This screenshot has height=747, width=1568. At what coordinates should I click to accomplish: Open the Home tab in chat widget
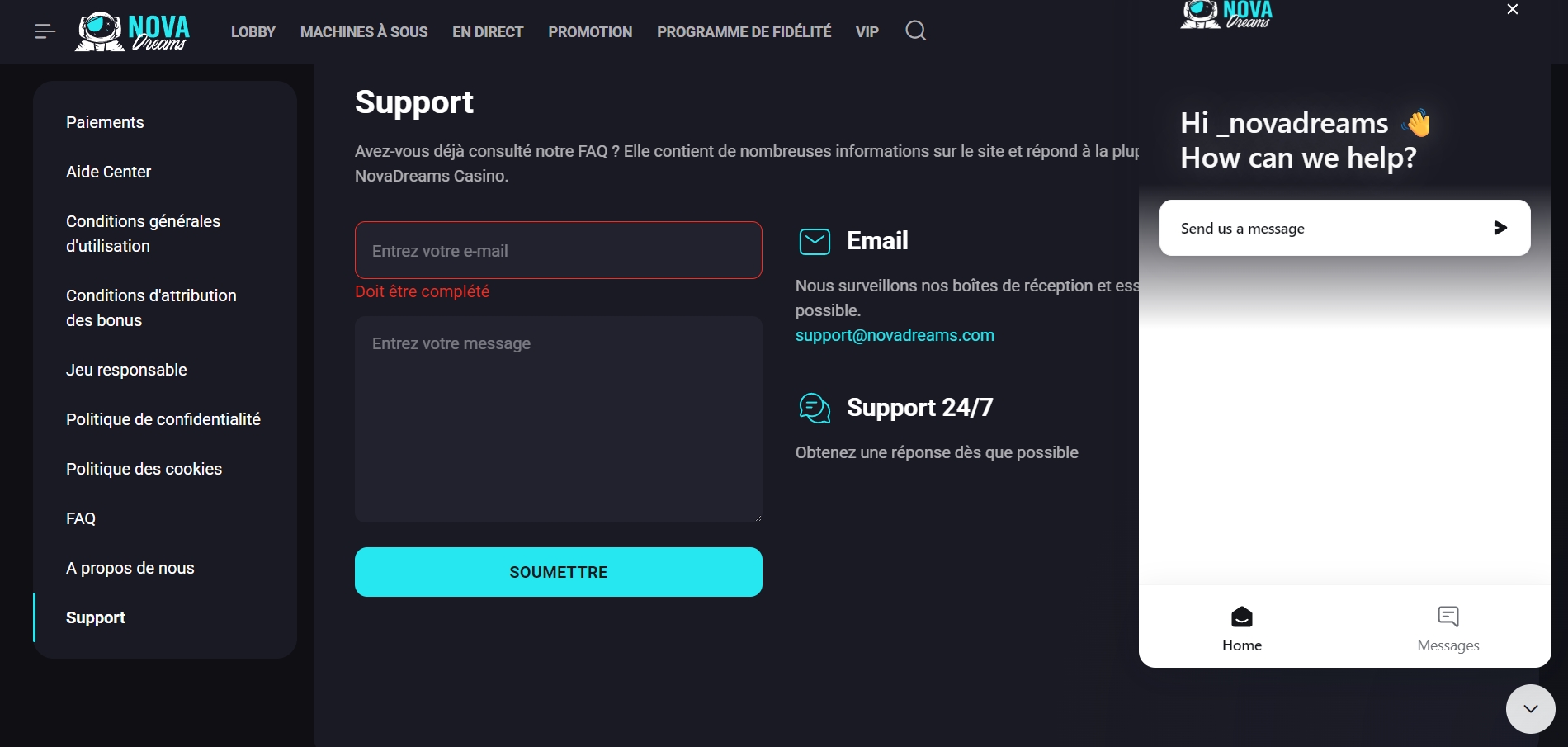tap(1241, 628)
